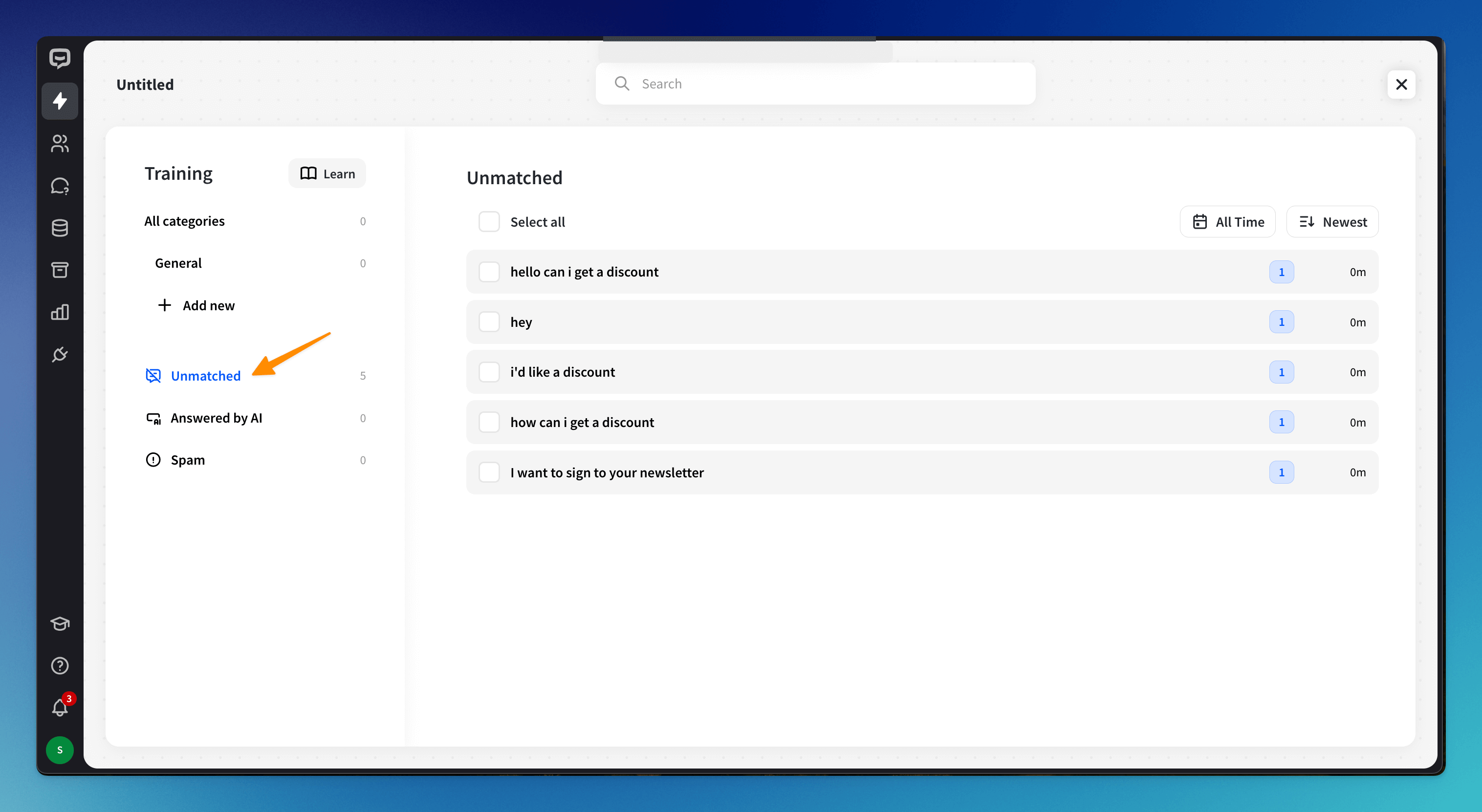Open the All Time date filter dropdown
Screen dimensions: 1482x812
pyautogui.click(x=1227, y=221)
